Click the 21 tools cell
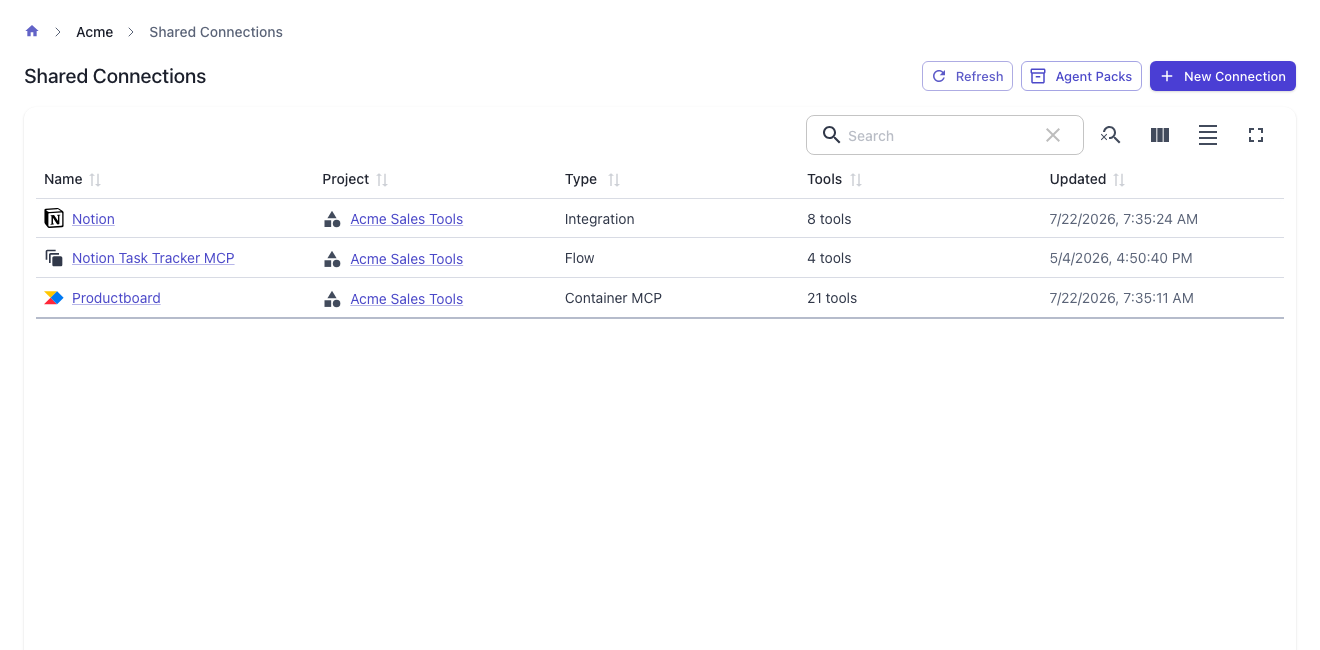The height and width of the screenshot is (650, 1320). click(832, 298)
